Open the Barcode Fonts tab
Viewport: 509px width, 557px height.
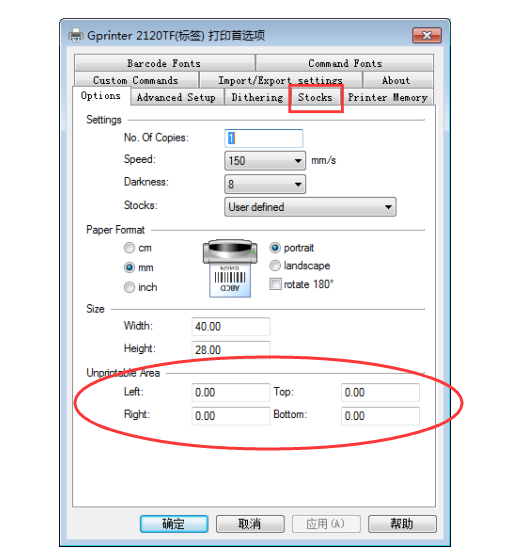(x=164, y=63)
